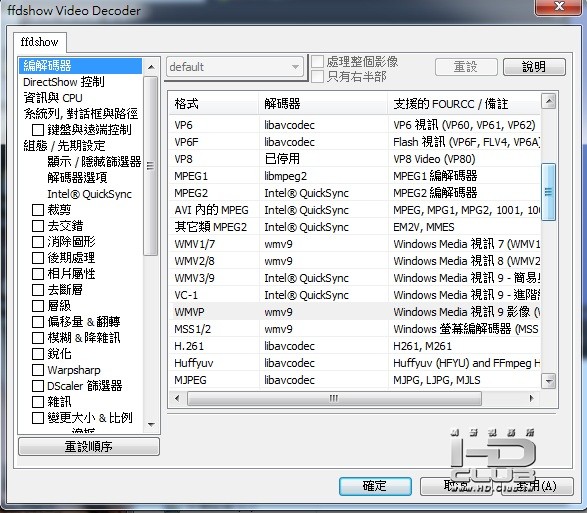
Task: Open the default preset dropdown
Action: [235, 67]
